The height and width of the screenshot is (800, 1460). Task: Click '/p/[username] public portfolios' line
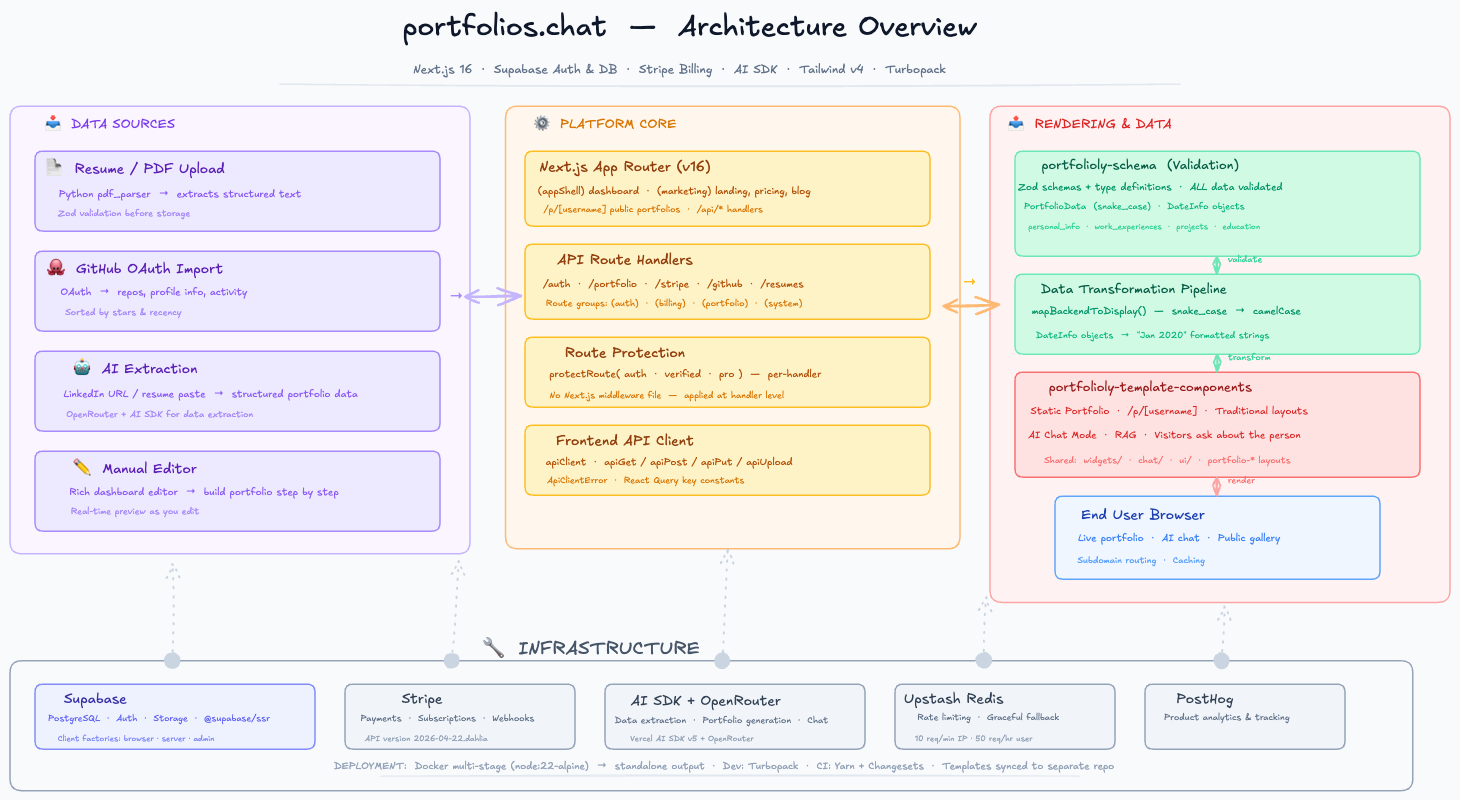pos(612,209)
